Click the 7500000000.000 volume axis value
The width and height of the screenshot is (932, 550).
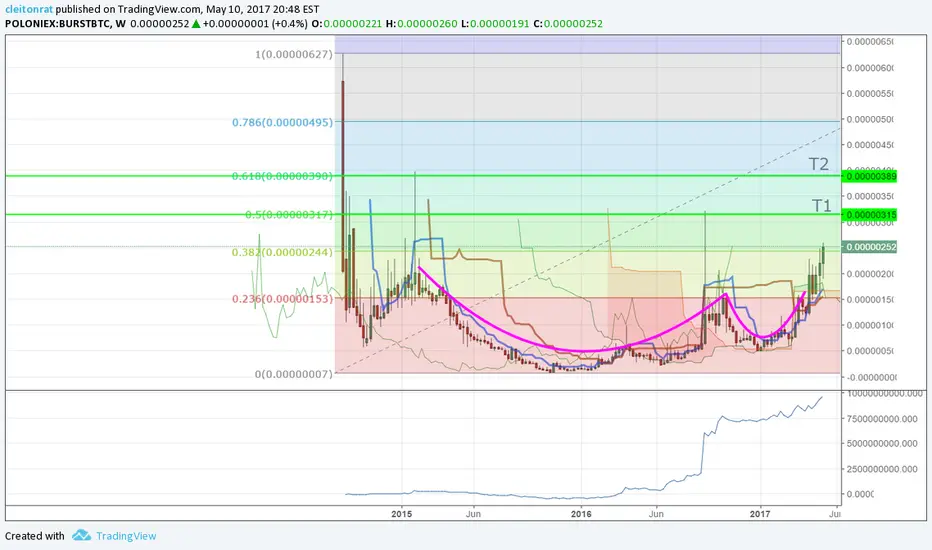click(x=882, y=419)
